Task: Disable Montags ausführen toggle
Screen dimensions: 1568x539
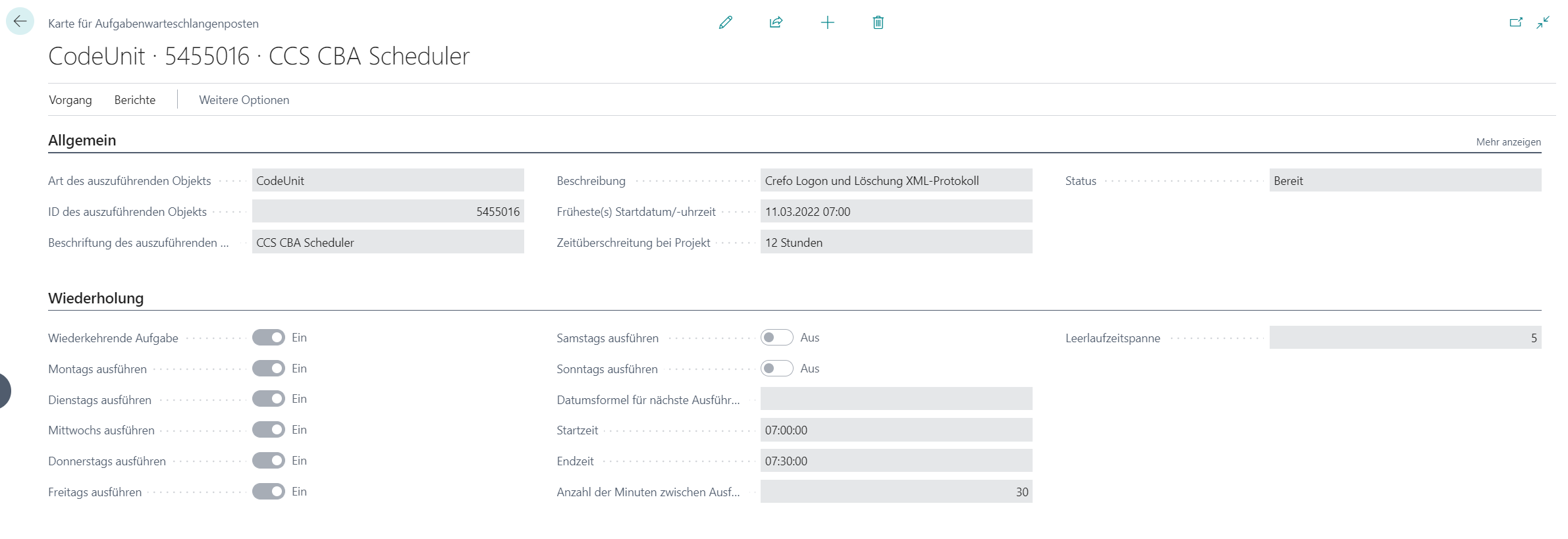Action: tap(269, 369)
